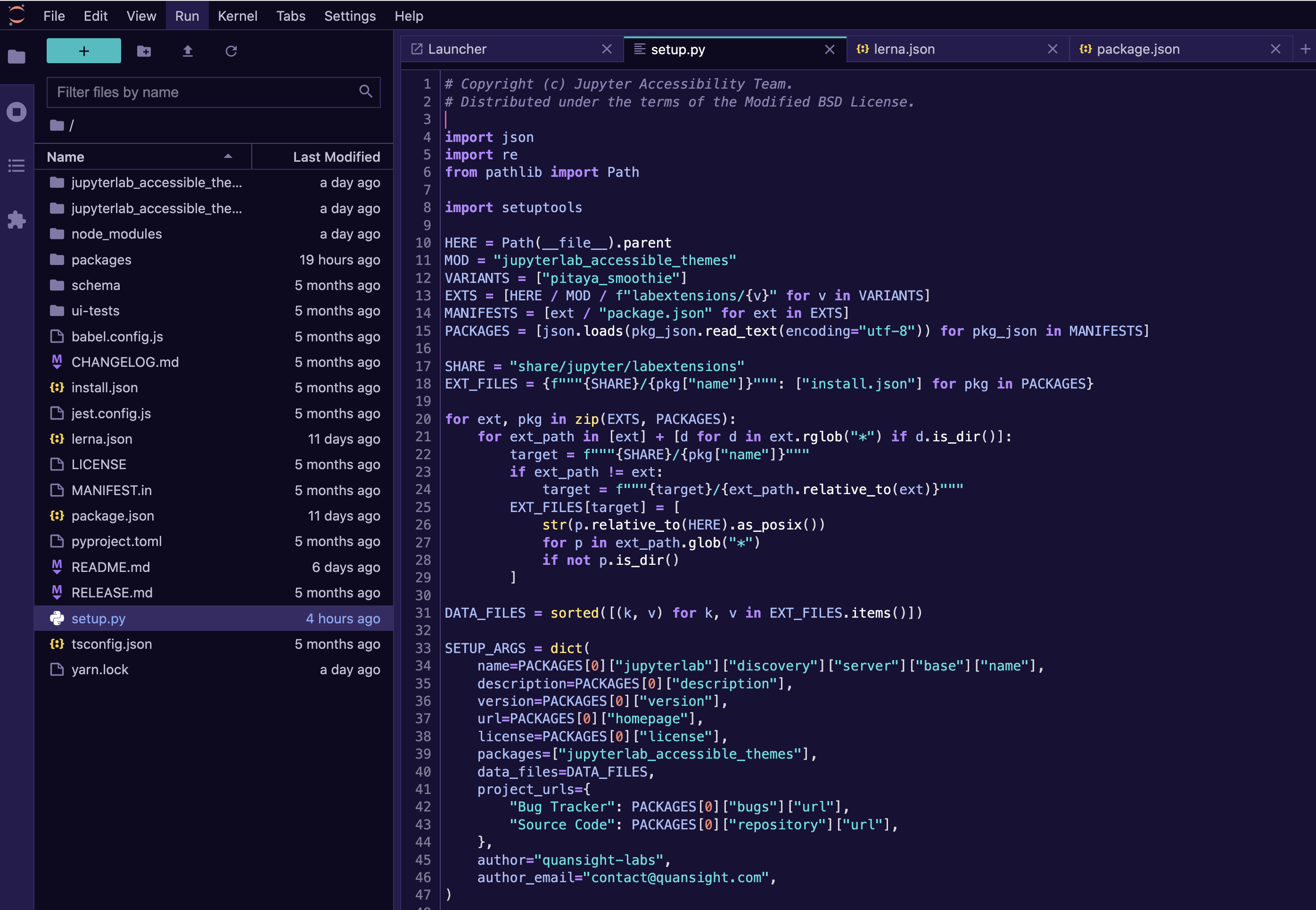Click the install.json braces icon

pos(57,387)
